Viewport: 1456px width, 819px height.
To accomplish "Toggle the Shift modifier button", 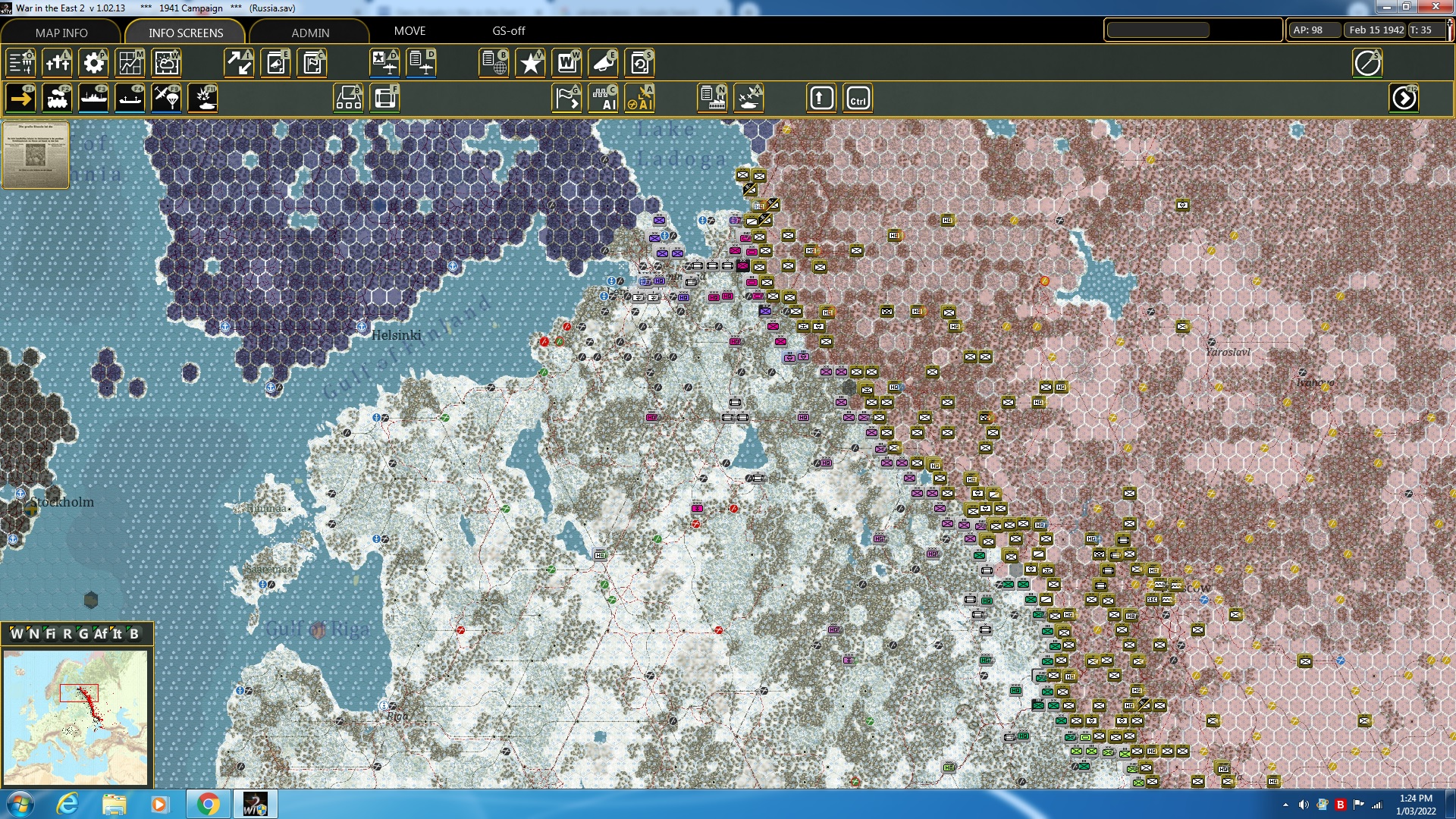I will tap(821, 99).
